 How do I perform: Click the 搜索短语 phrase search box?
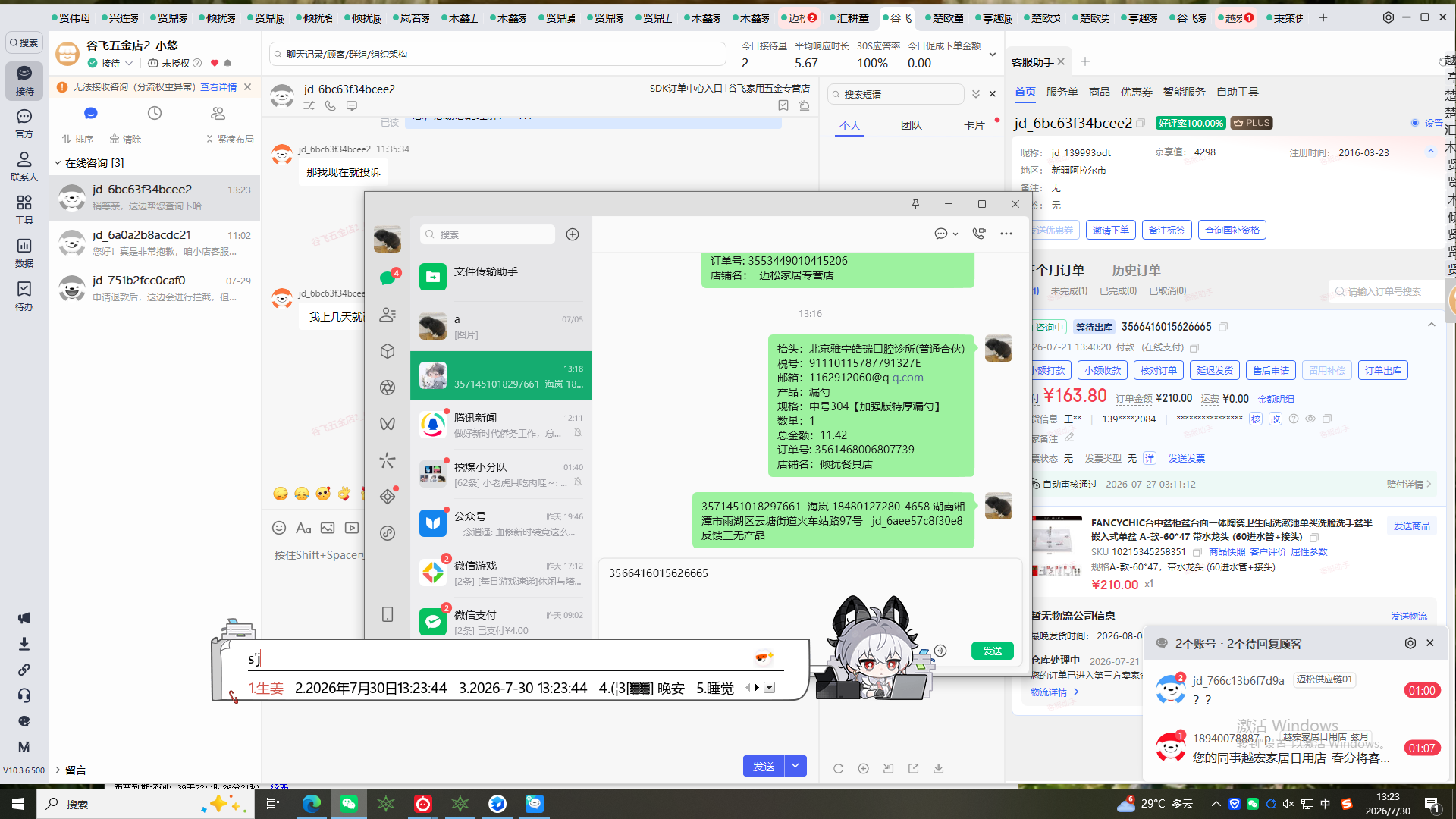[896, 94]
